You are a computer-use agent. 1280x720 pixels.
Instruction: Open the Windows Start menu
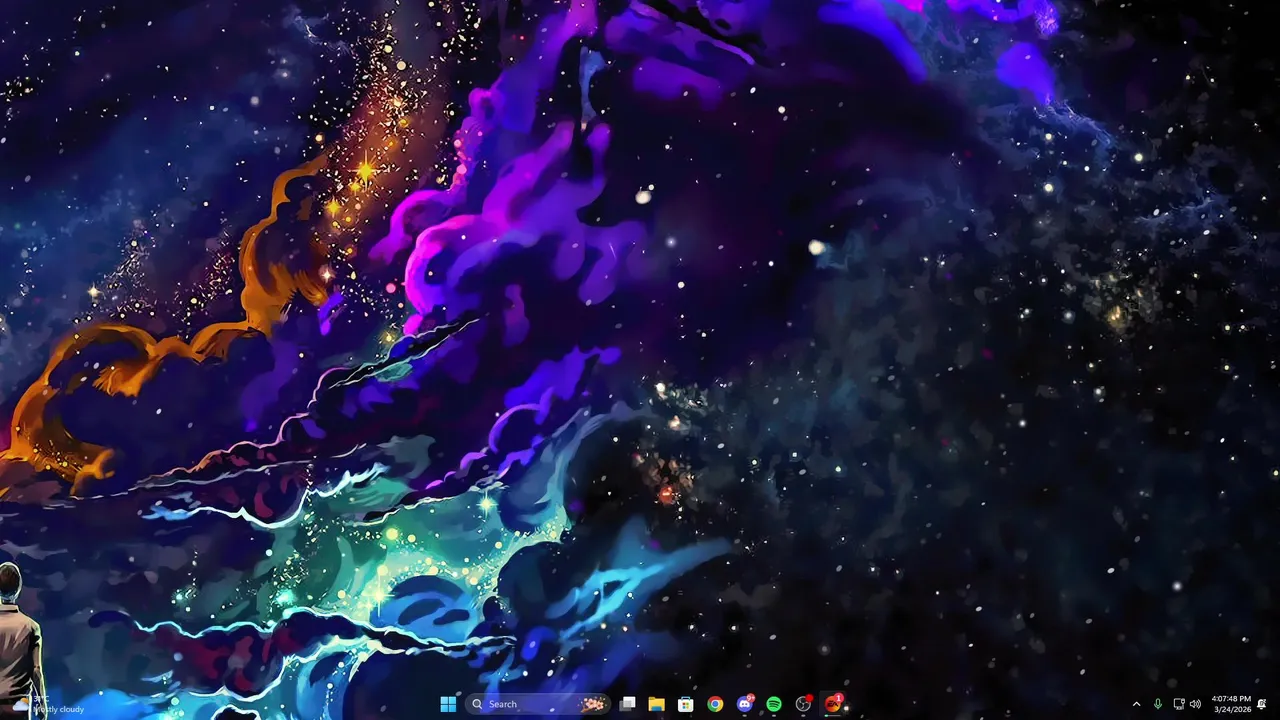tap(448, 704)
